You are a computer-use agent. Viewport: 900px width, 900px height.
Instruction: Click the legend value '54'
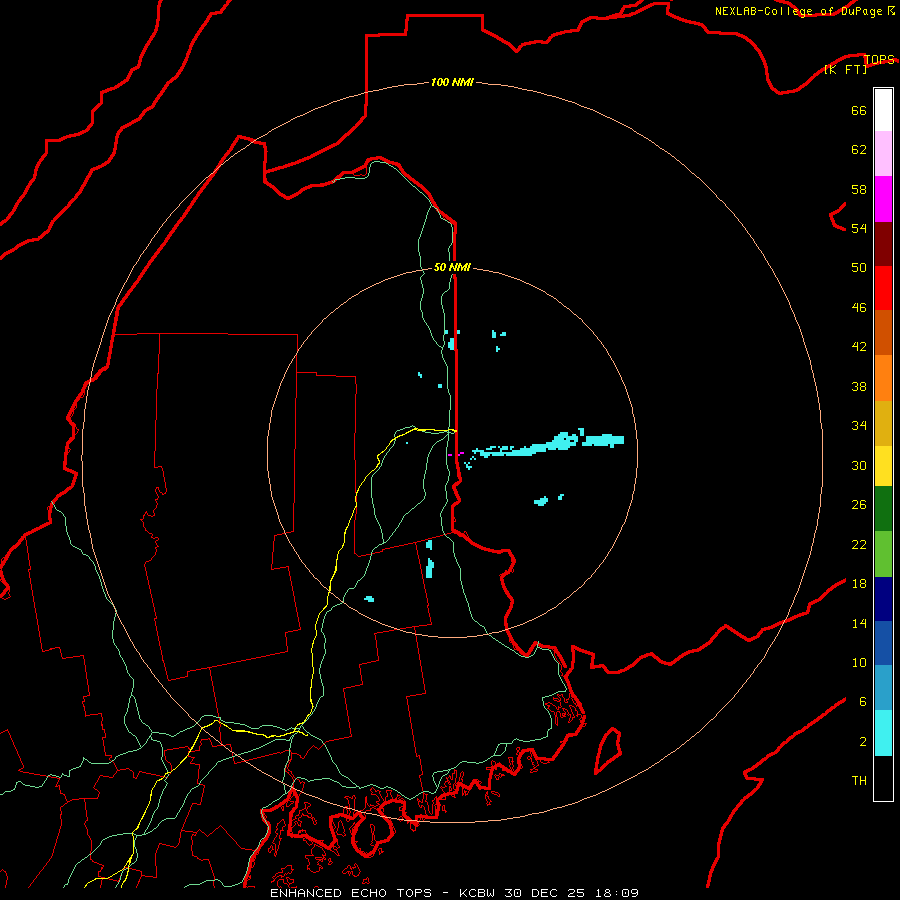[859, 228]
